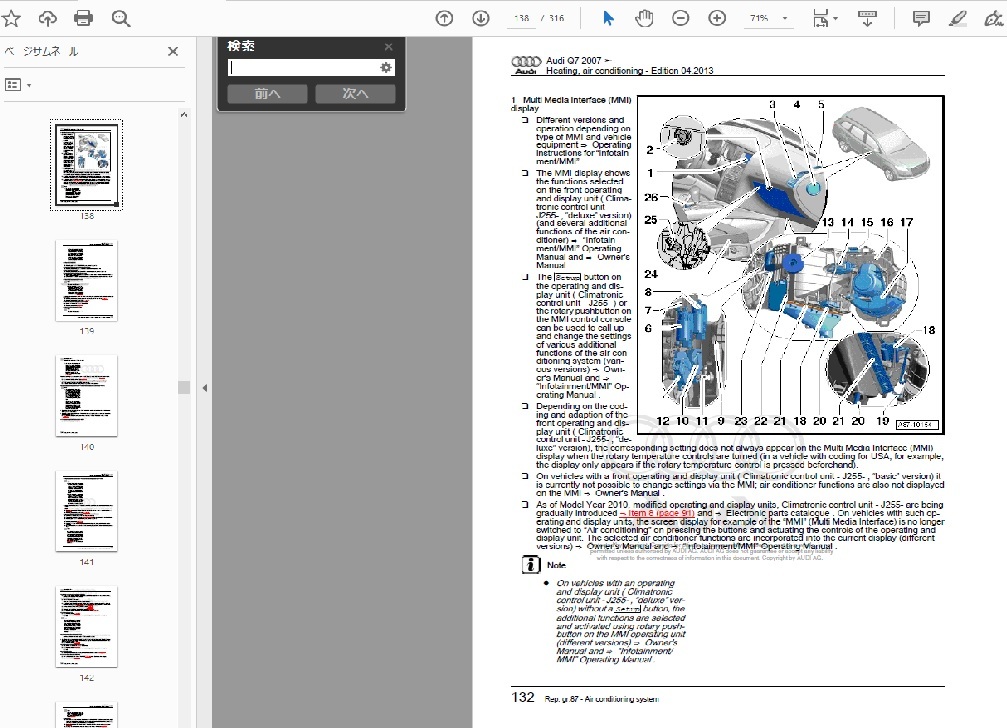The height and width of the screenshot is (728, 1007).
Task: Activate the hand pan tool
Action: pos(644,18)
